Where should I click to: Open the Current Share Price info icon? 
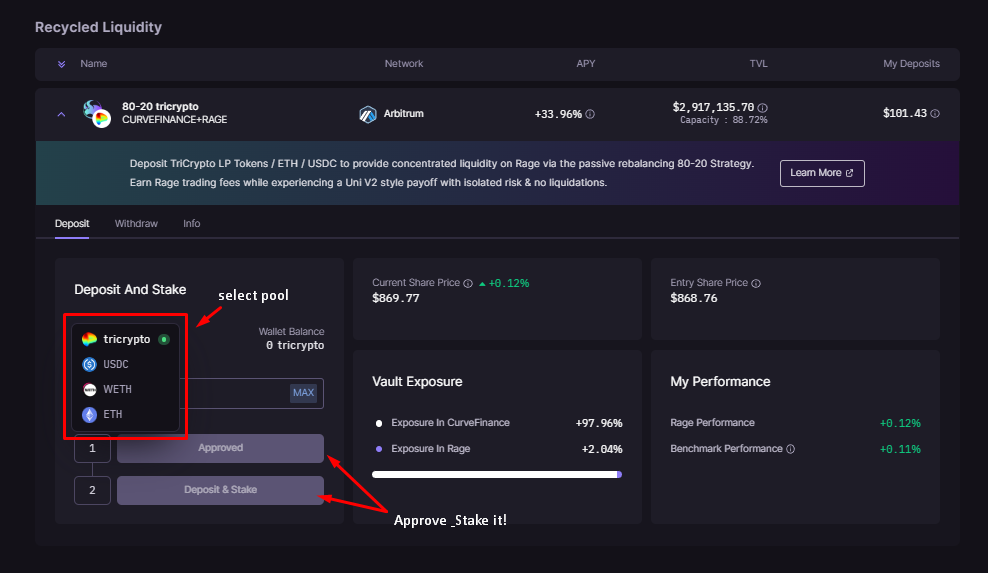(468, 284)
